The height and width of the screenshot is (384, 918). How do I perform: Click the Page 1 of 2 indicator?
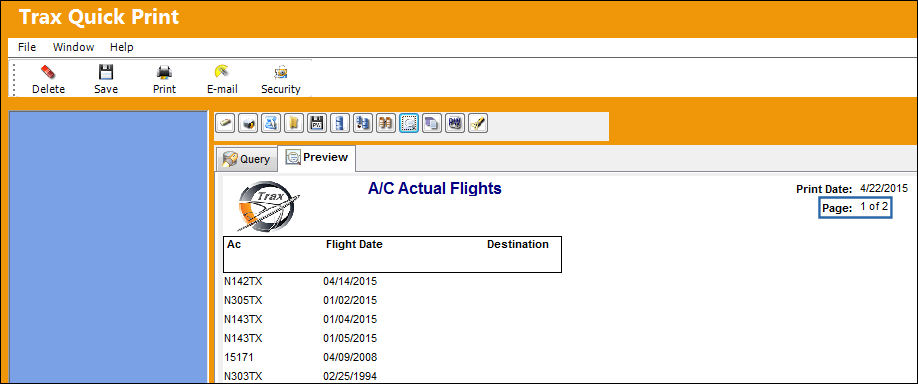point(855,207)
